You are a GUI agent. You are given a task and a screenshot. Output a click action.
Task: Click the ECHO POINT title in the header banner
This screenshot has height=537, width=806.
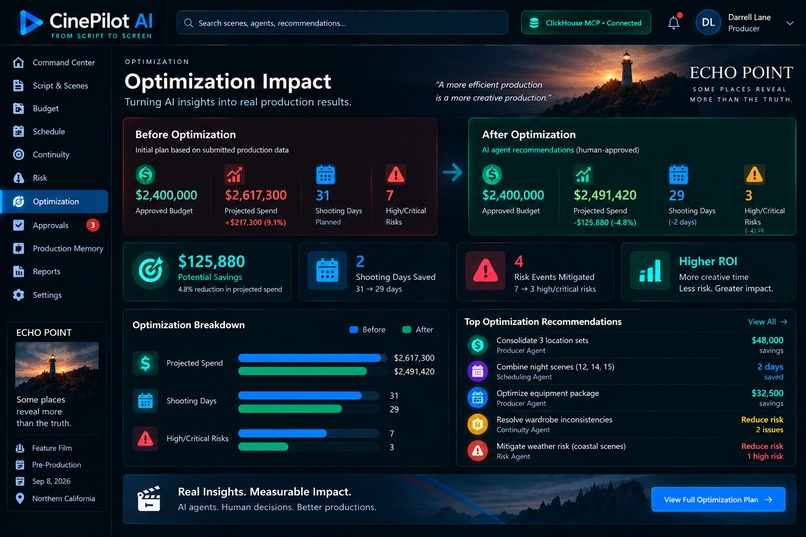[x=741, y=72]
